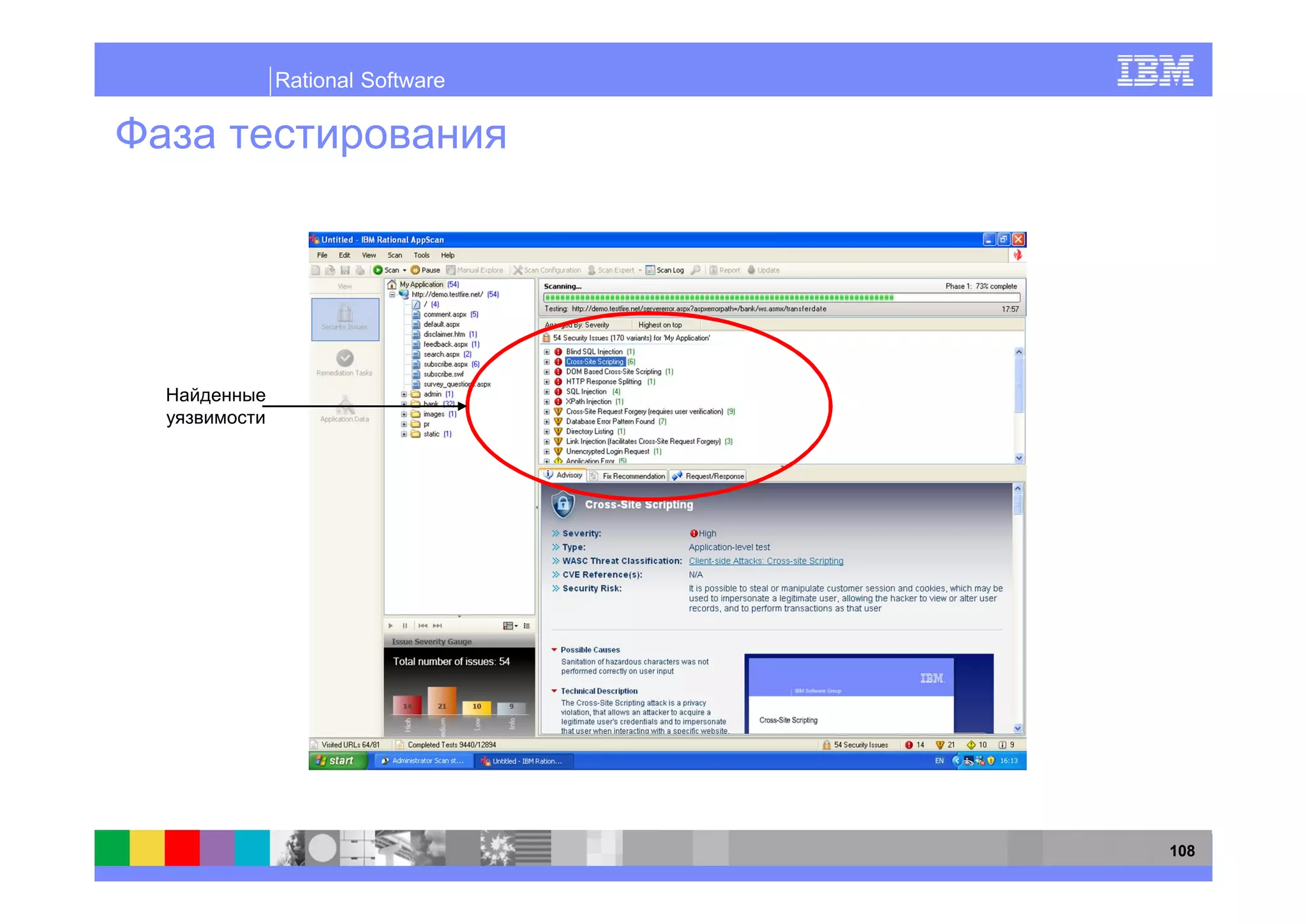Screen dimensions: 1307x924
Task: Select the Security Issues view
Action: point(345,318)
